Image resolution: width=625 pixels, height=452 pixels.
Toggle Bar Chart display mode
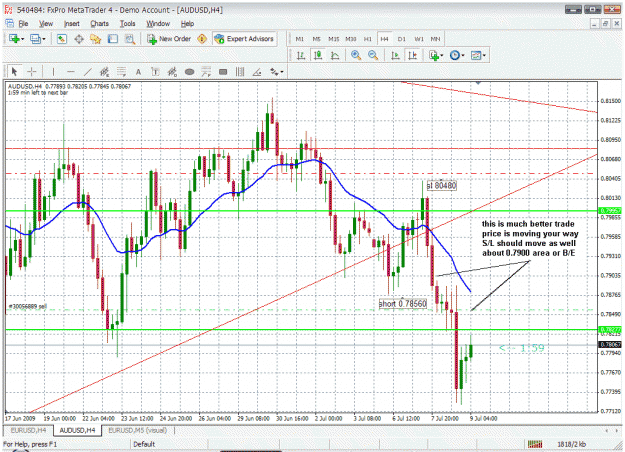coord(301,55)
